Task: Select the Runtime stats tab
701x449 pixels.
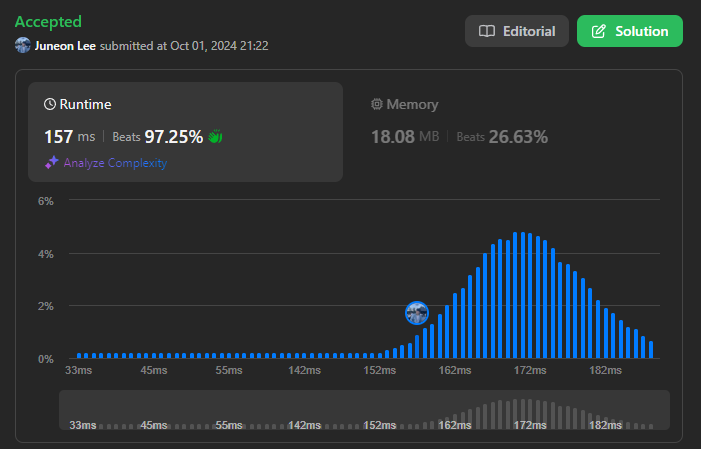Action: tap(186, 132)
